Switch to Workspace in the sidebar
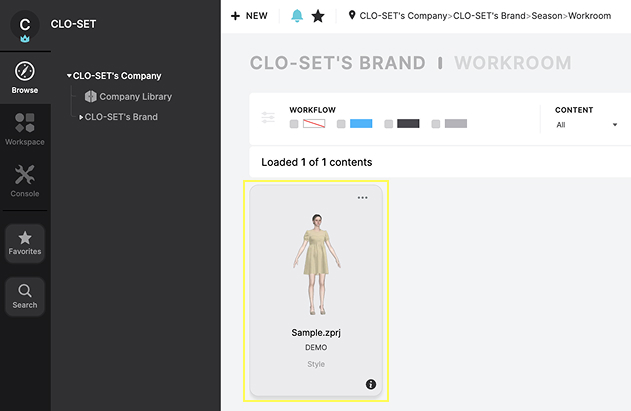The image size is (631, 411). click(x=25, y=129)
